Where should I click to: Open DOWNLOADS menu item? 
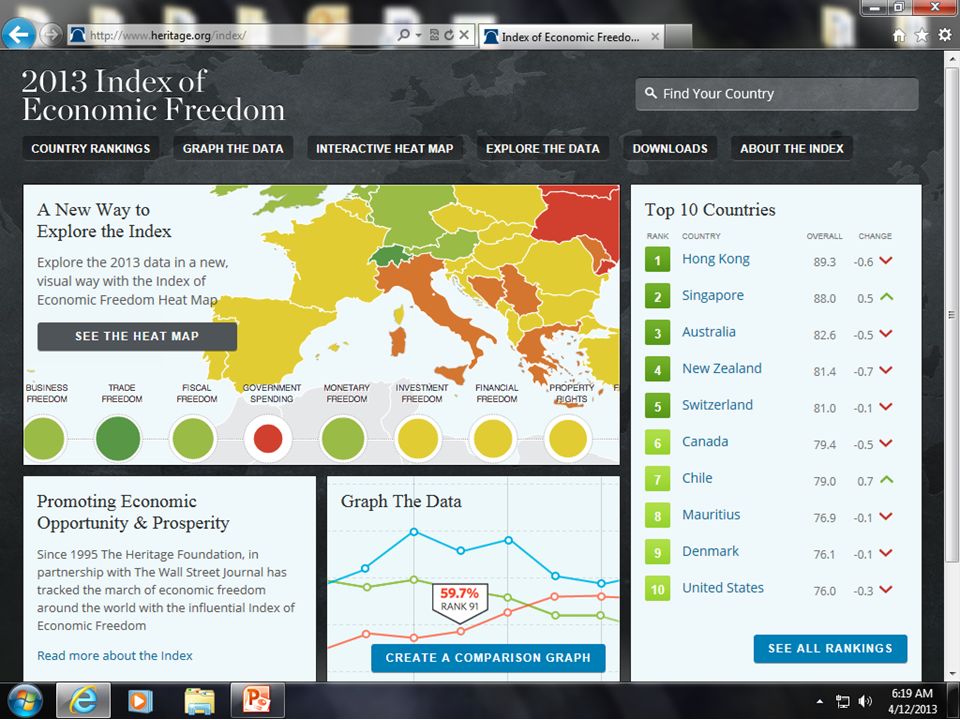coord(670,148)
